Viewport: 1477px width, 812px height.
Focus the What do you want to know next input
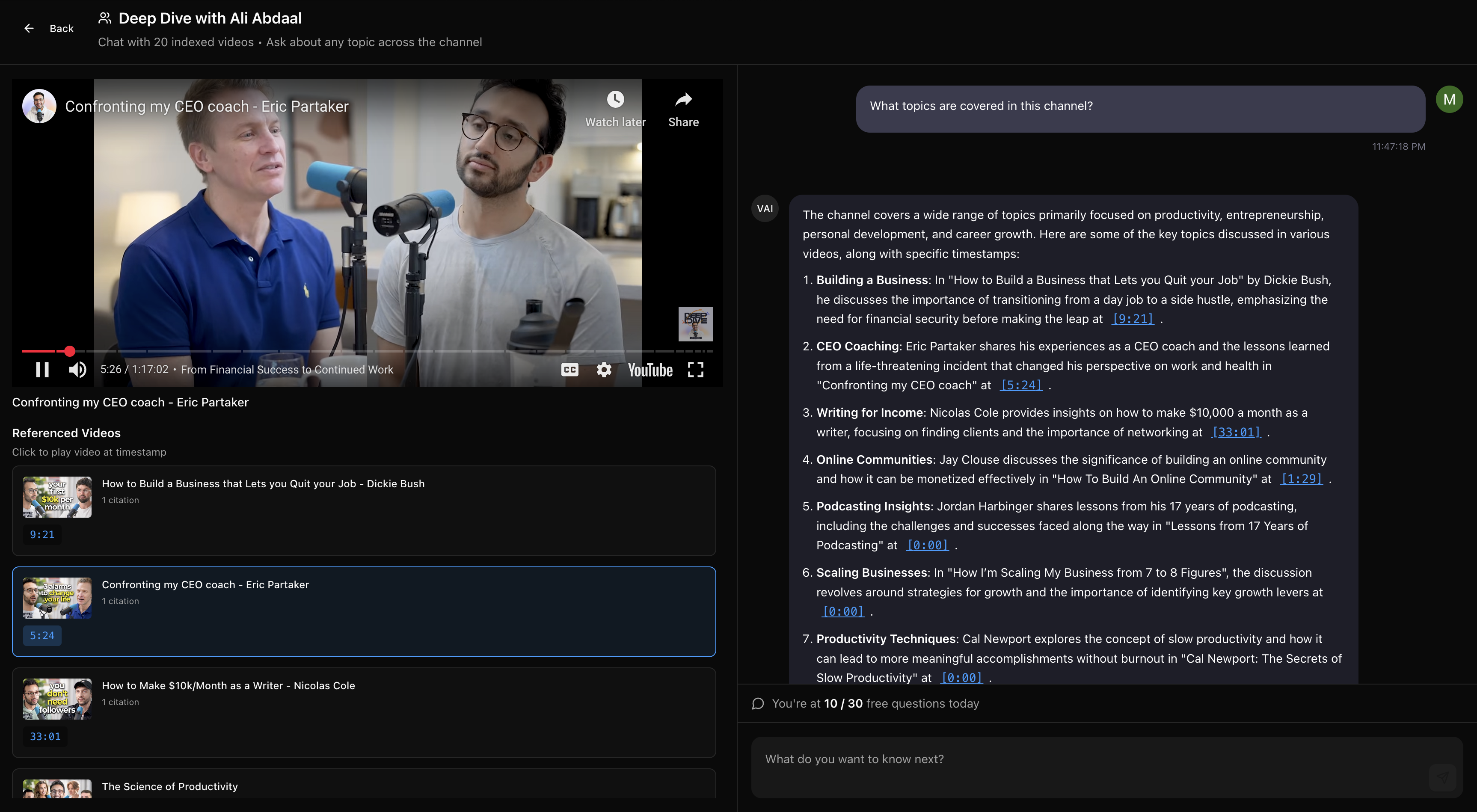point(1107,767)
